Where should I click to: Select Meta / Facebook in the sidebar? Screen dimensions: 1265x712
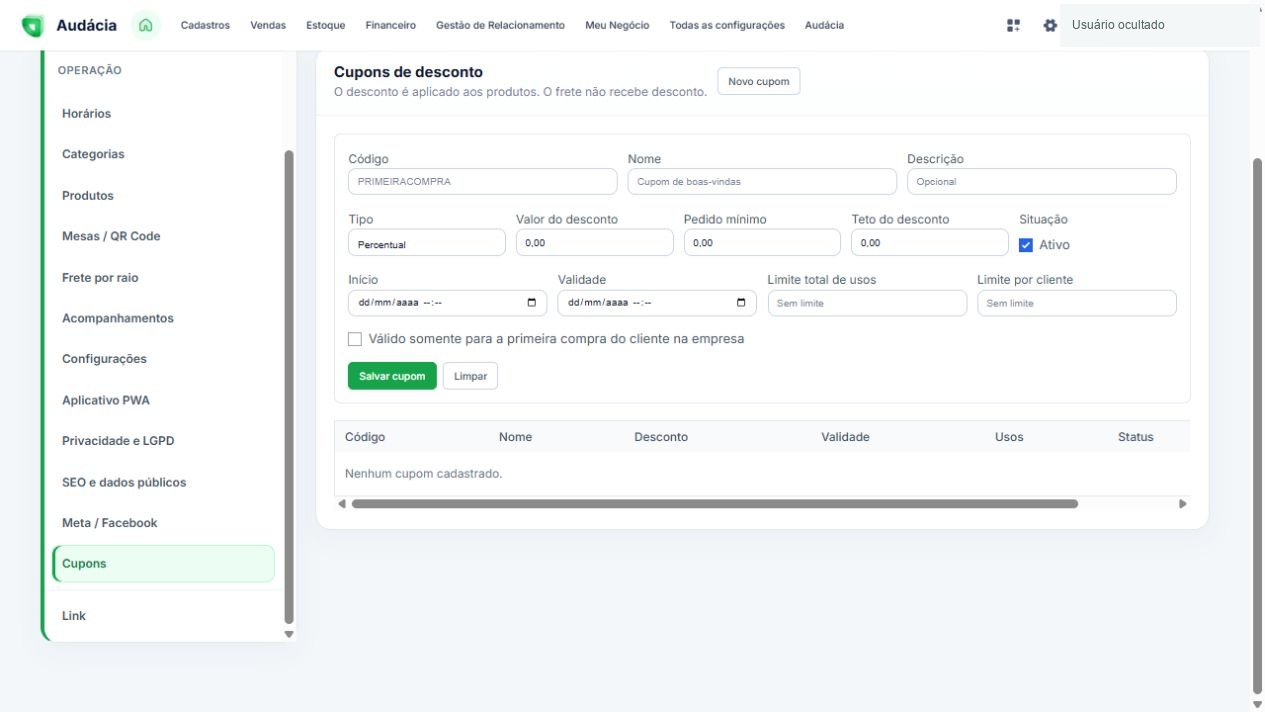[163, 523]
